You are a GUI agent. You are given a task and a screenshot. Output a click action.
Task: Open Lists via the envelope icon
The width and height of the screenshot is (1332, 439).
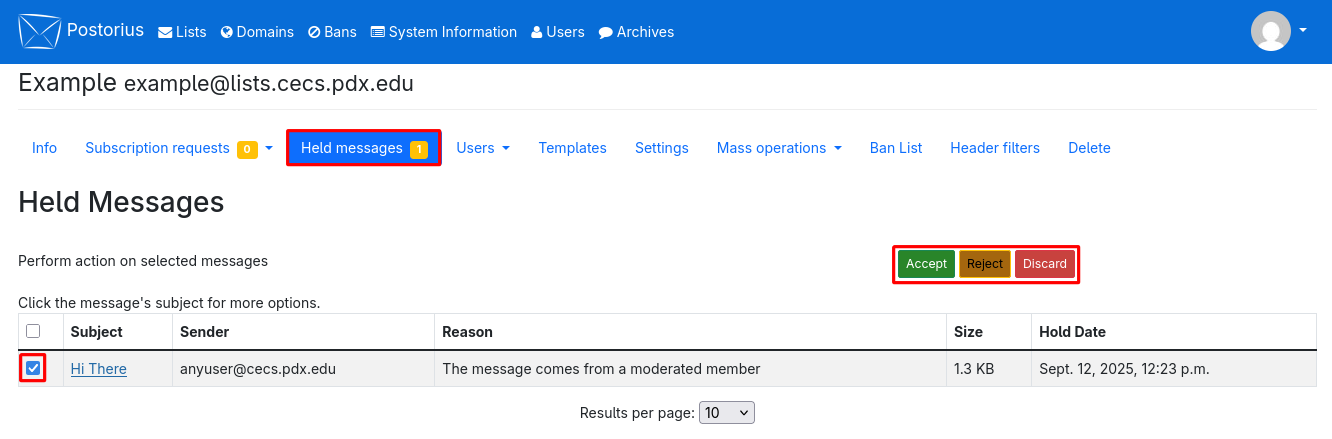(165, 32)
